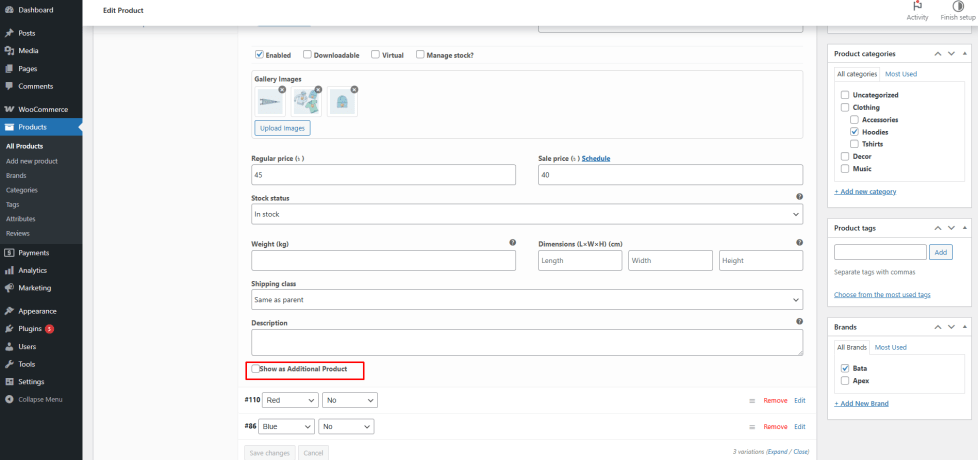Viewport: 978px width, 460px height.
Task: Click the Plugins sidebar icon
Action: [9, 328]
